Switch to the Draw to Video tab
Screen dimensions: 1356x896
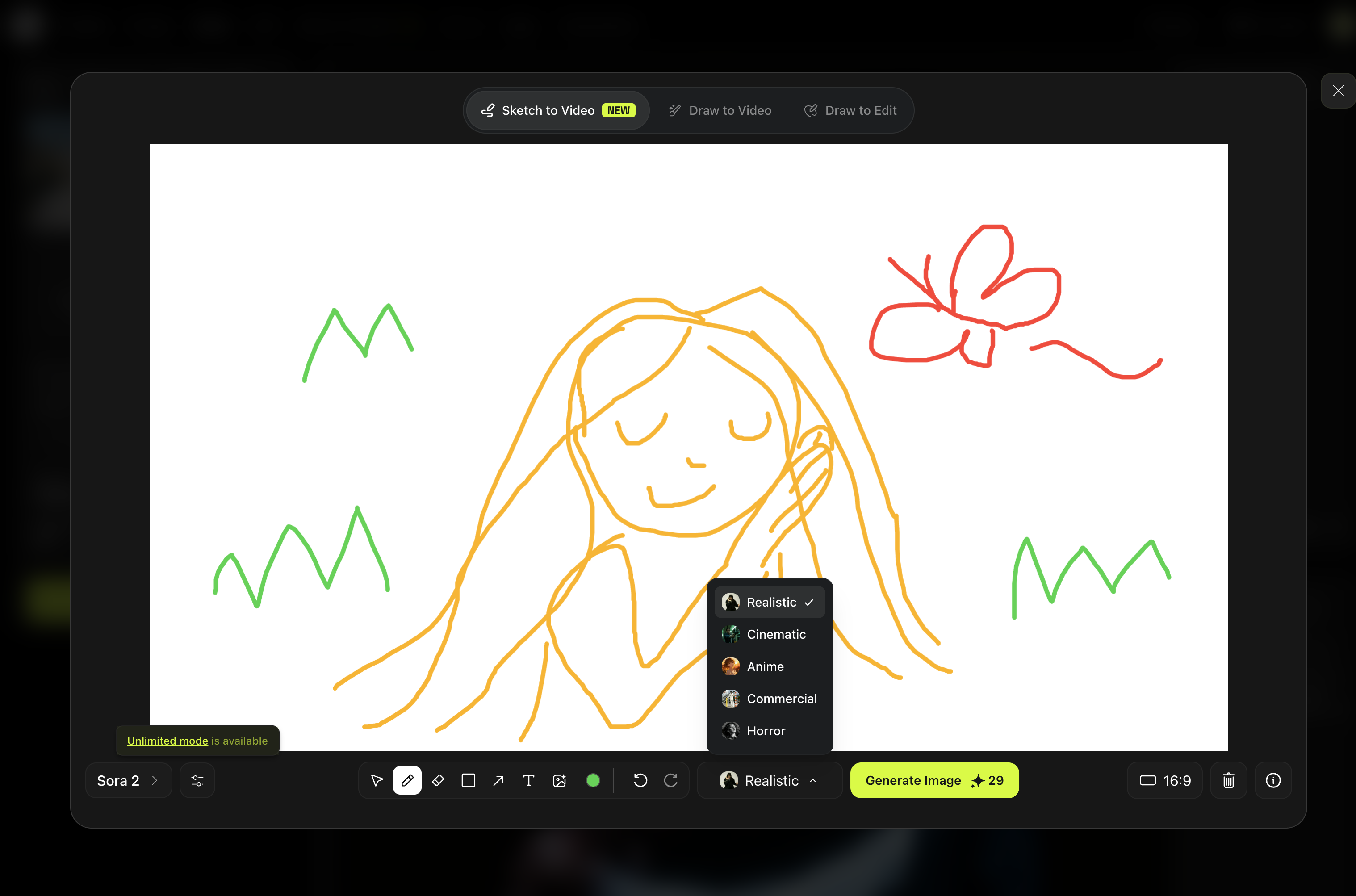720,110
